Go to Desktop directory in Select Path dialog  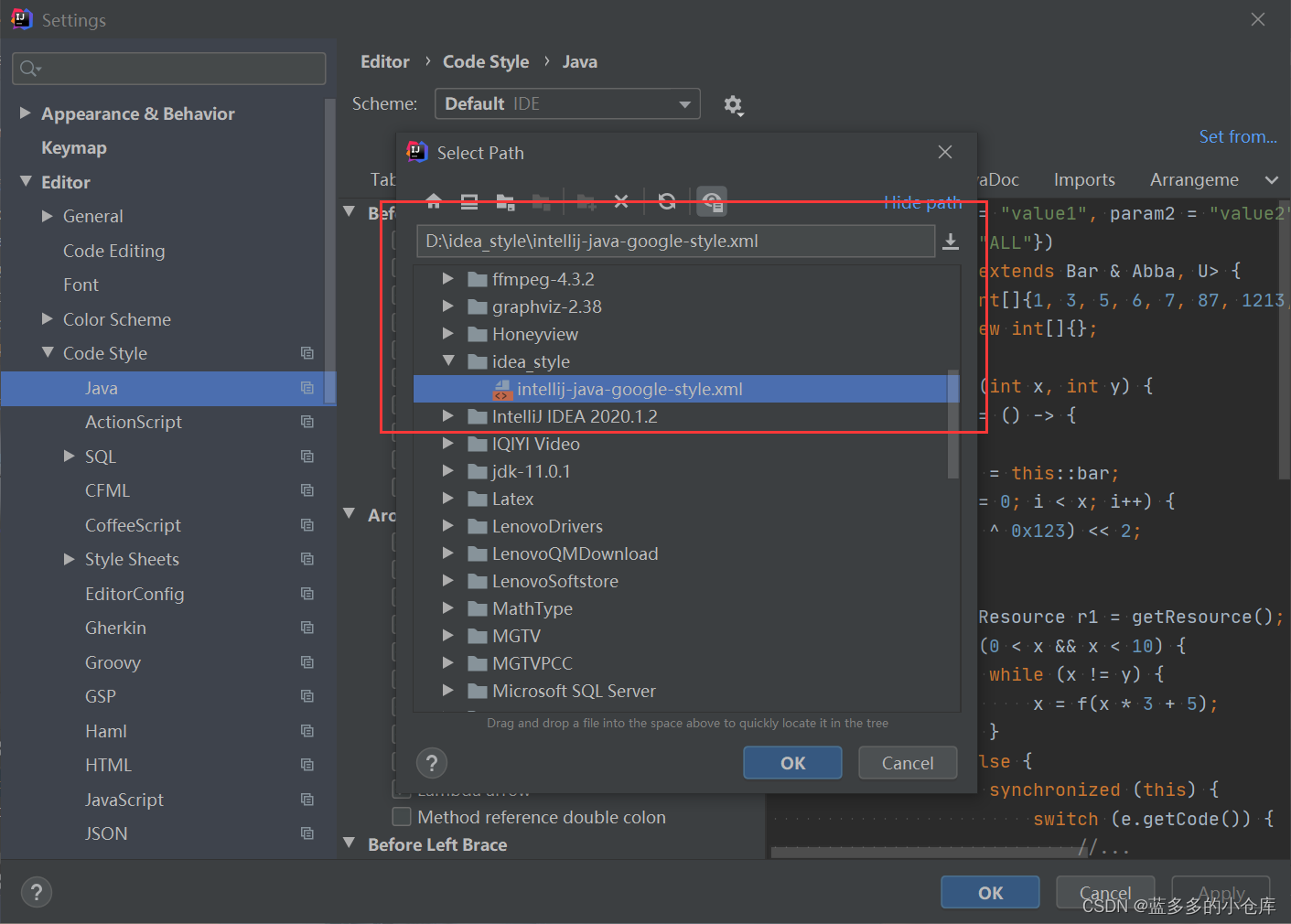(468, 201)
